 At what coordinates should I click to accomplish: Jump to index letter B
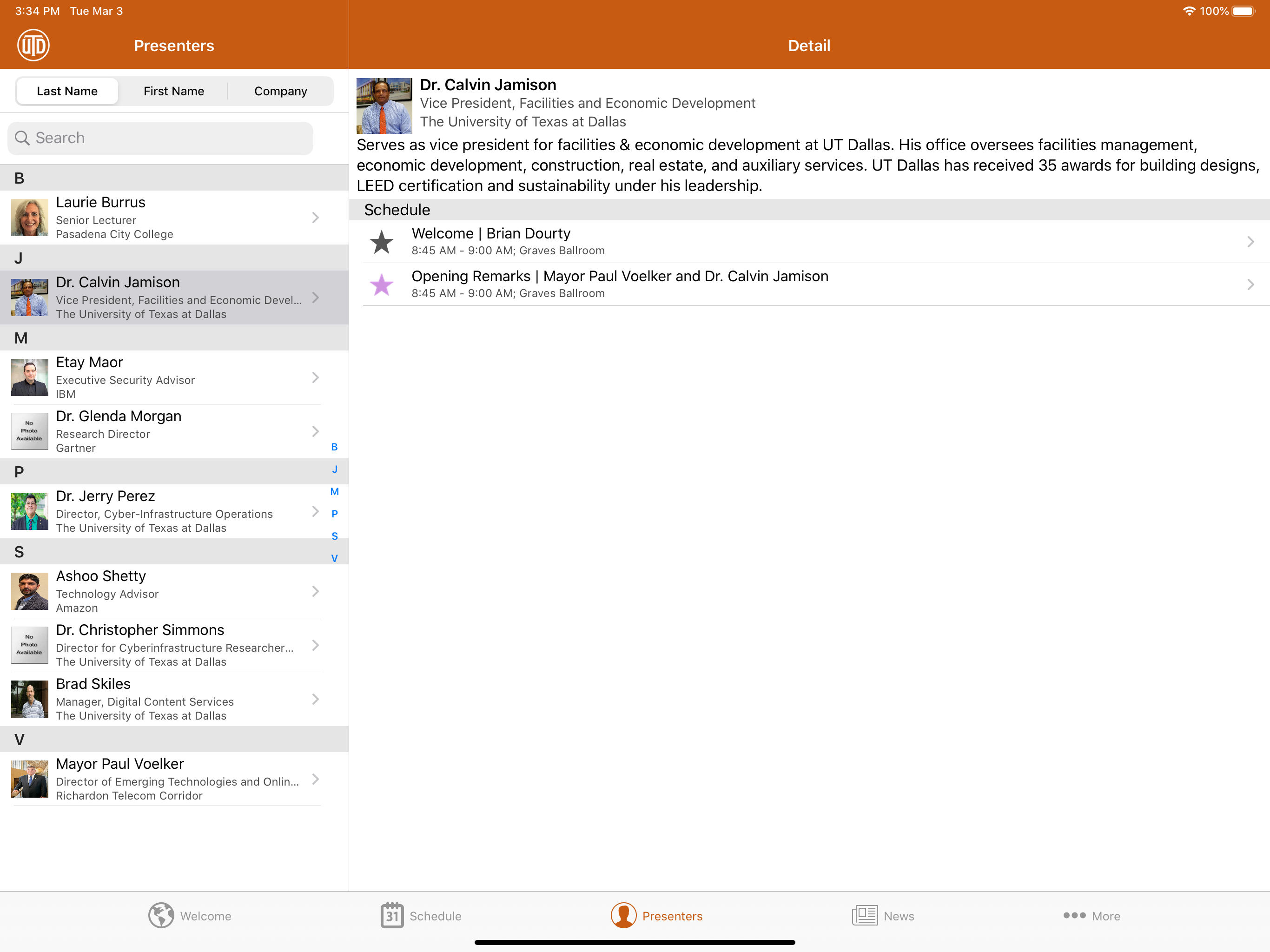334,447
